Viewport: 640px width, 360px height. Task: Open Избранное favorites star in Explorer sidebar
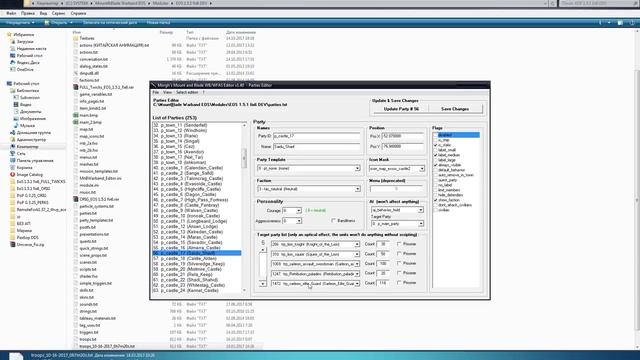click(9, 35)
